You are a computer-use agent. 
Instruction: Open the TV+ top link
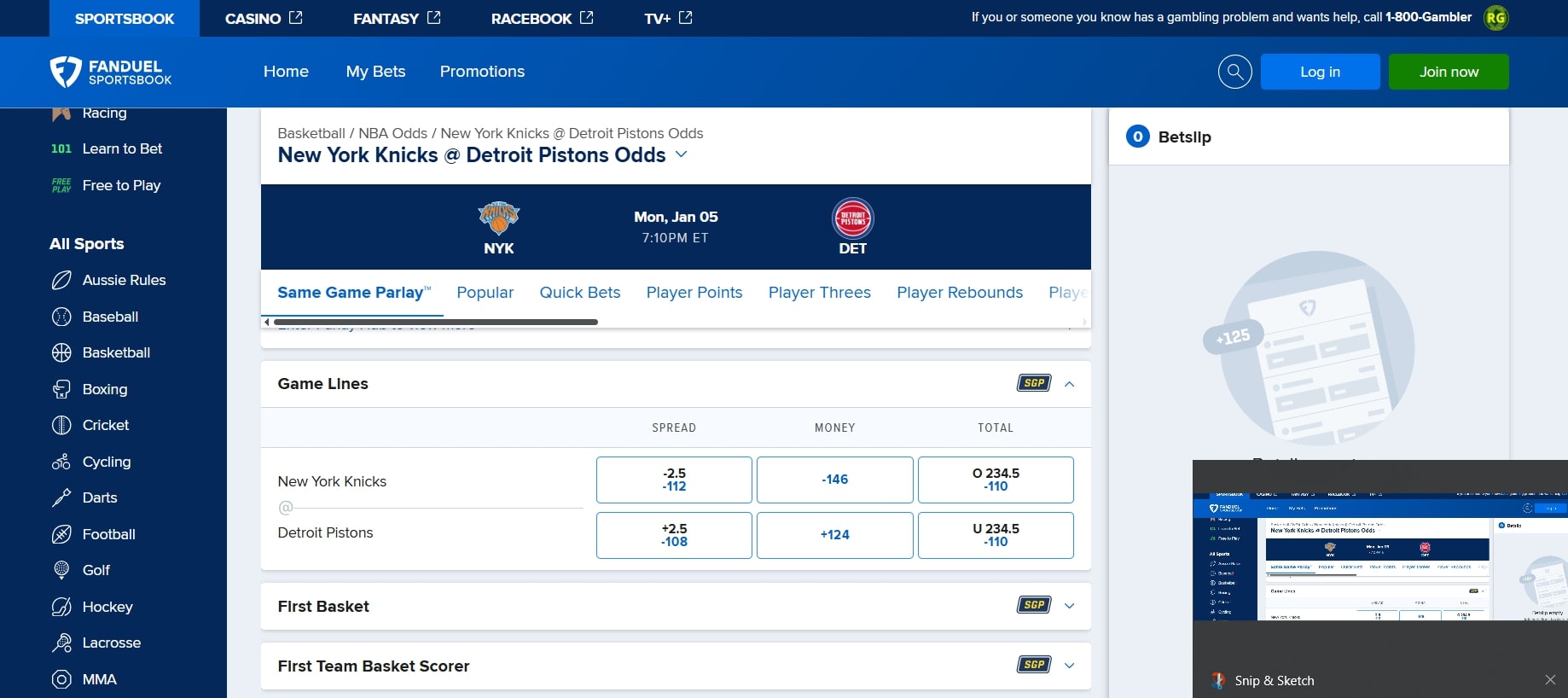(668, 18)
